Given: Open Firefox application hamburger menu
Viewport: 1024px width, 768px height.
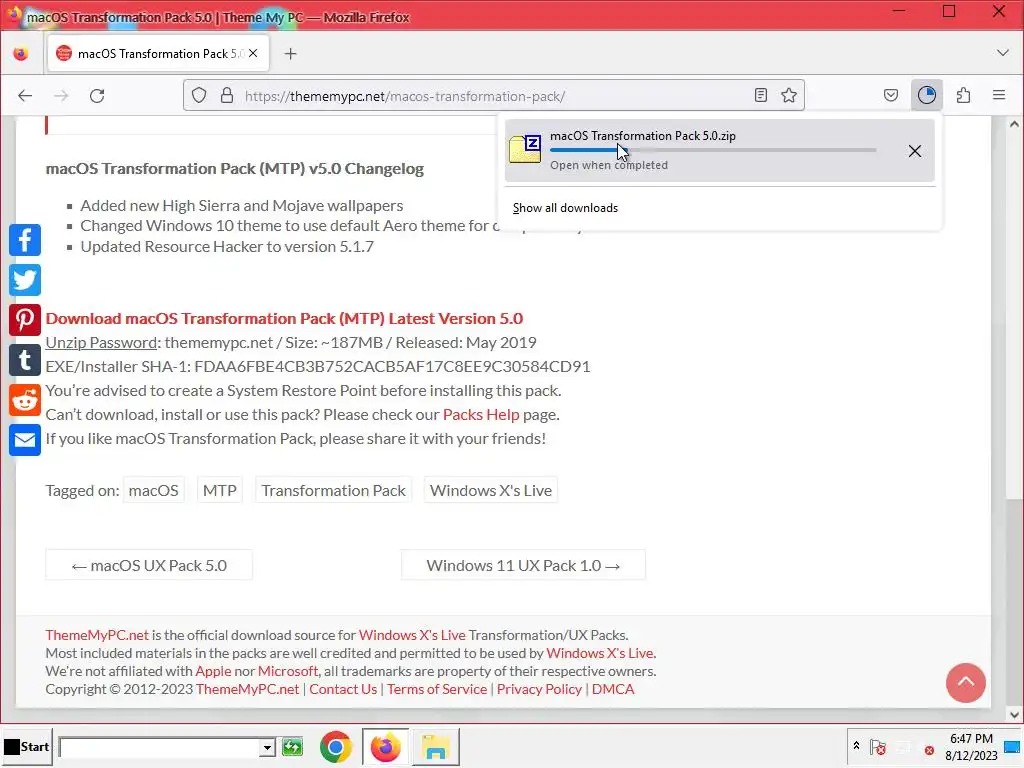Looking at the screenshot, I should [999, 95].
